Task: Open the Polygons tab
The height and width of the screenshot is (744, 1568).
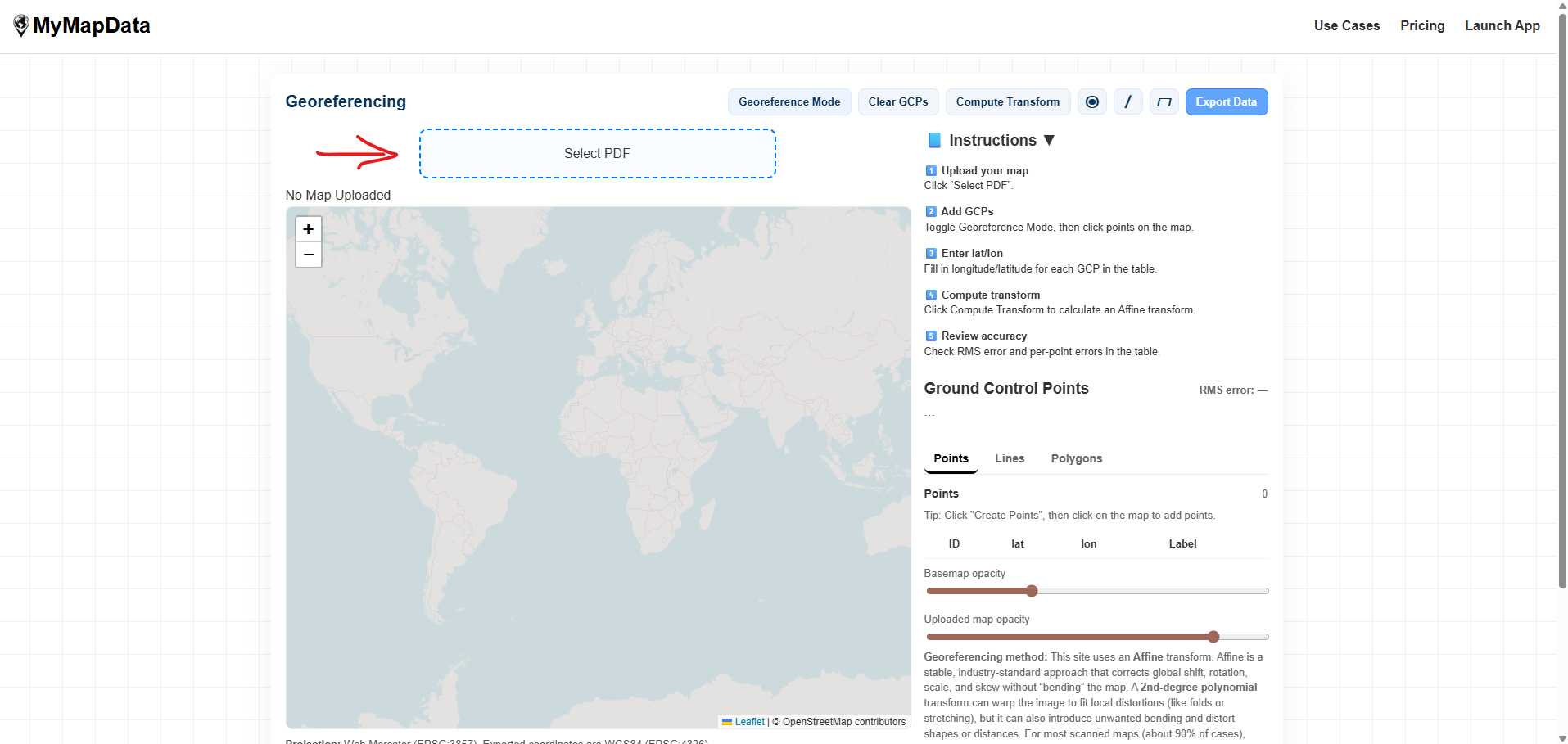Action: pyautogui.click(x=1076, y=458)
